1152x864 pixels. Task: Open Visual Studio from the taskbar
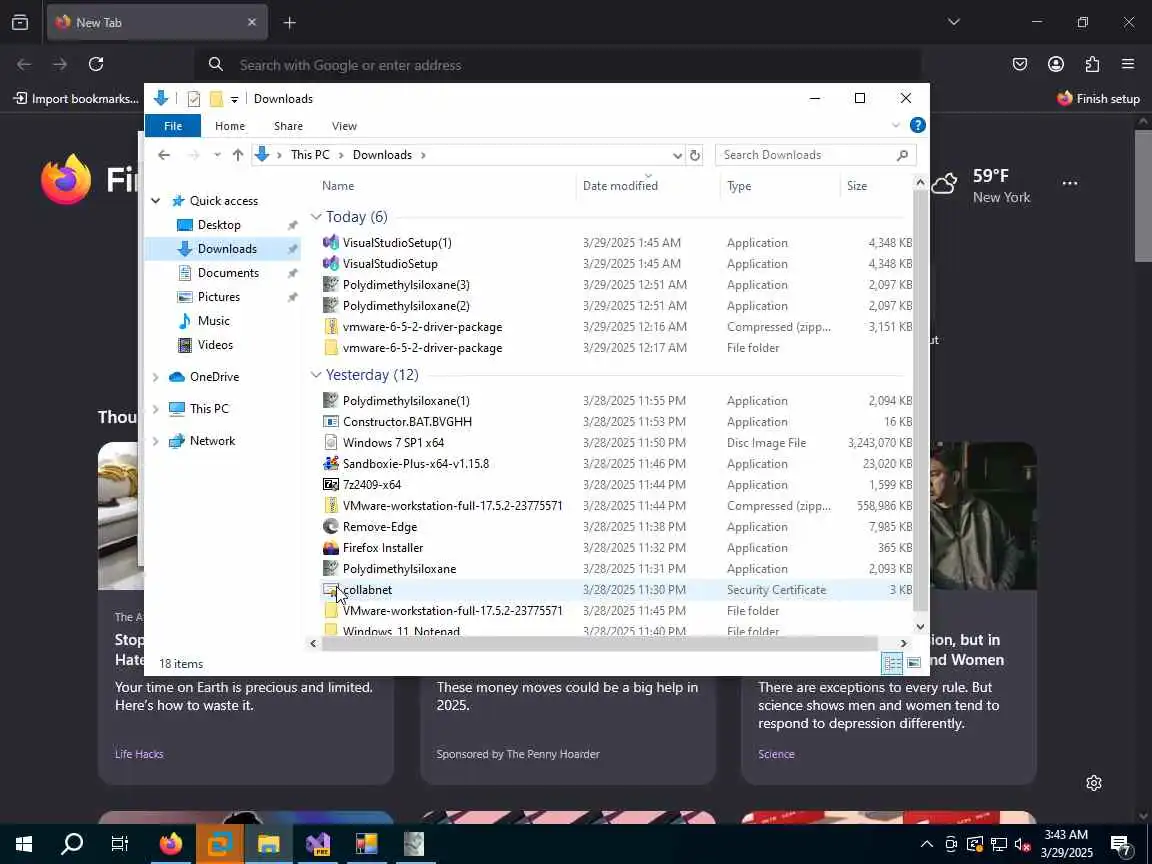(317, 844)
